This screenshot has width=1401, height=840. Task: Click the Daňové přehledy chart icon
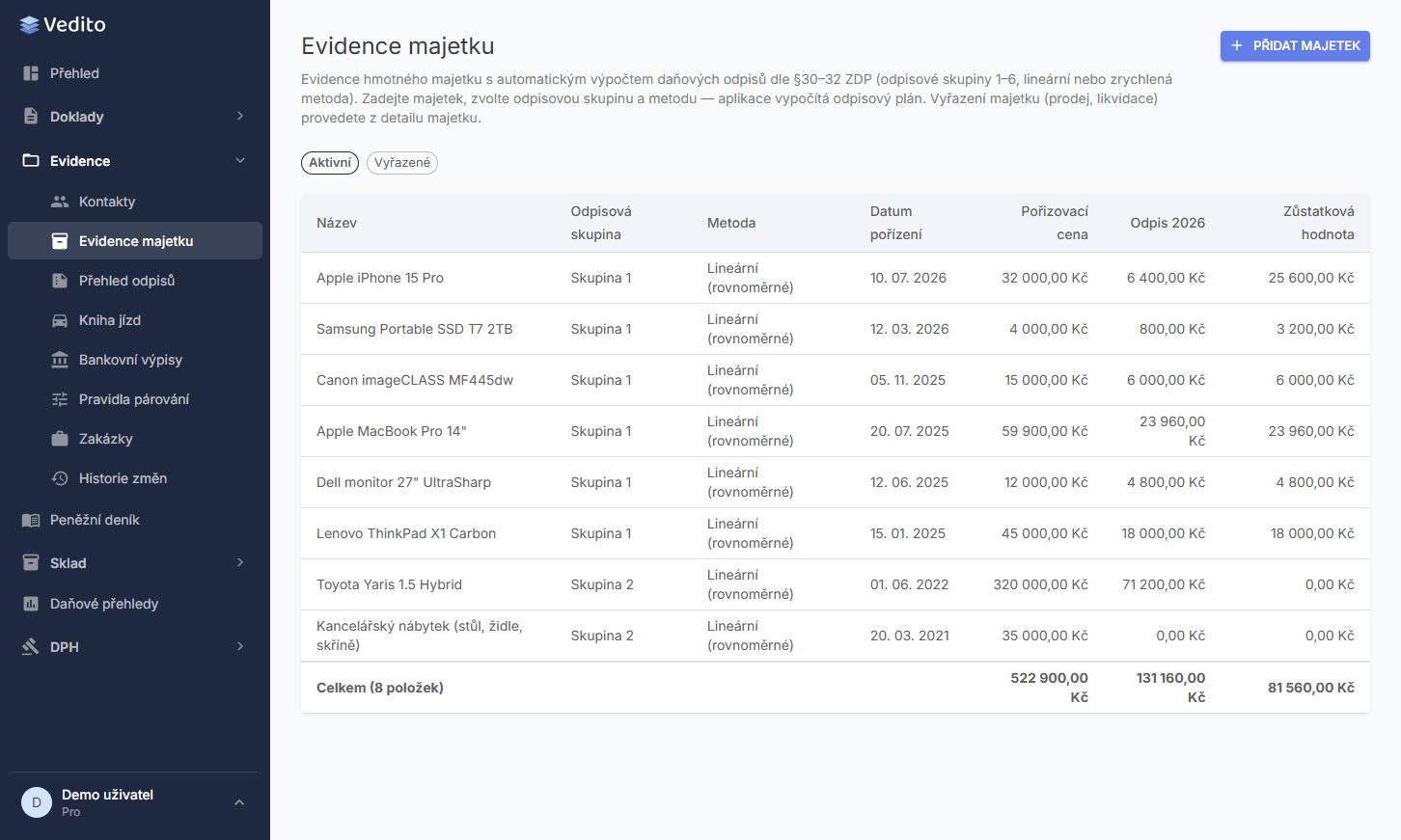tap(31, 604)
